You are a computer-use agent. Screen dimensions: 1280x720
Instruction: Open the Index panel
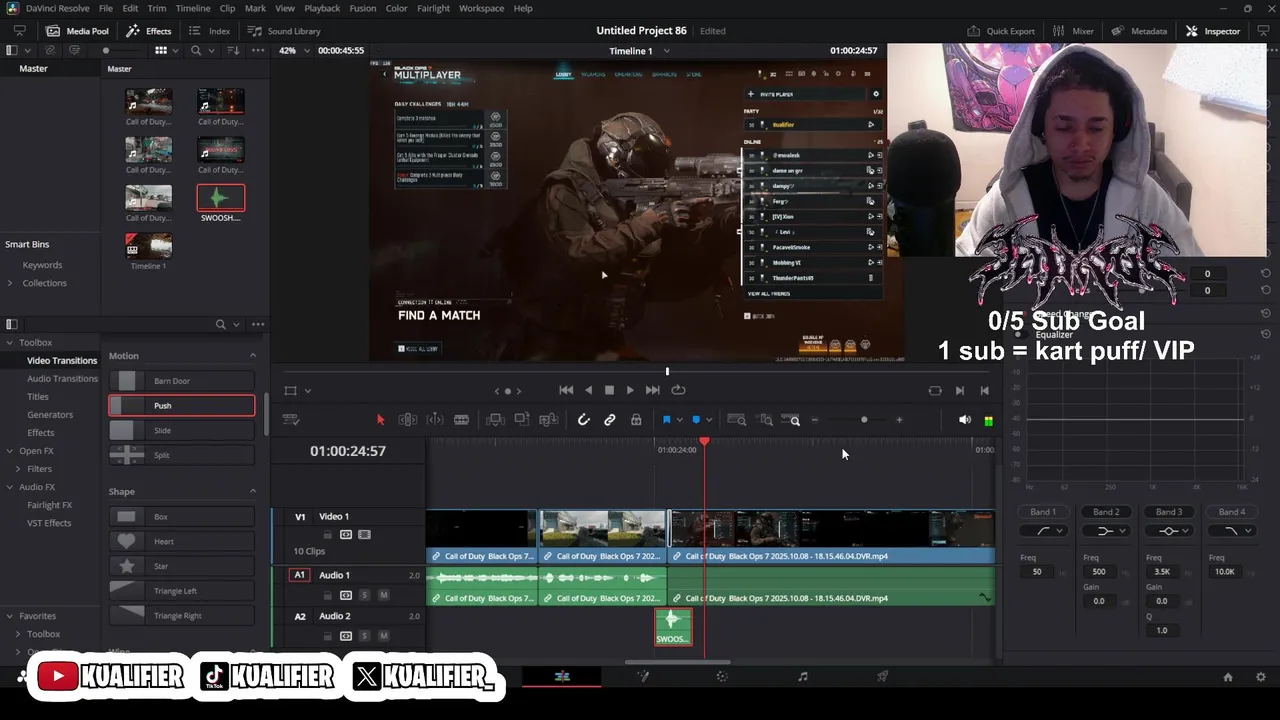click(x=209, y=31)
